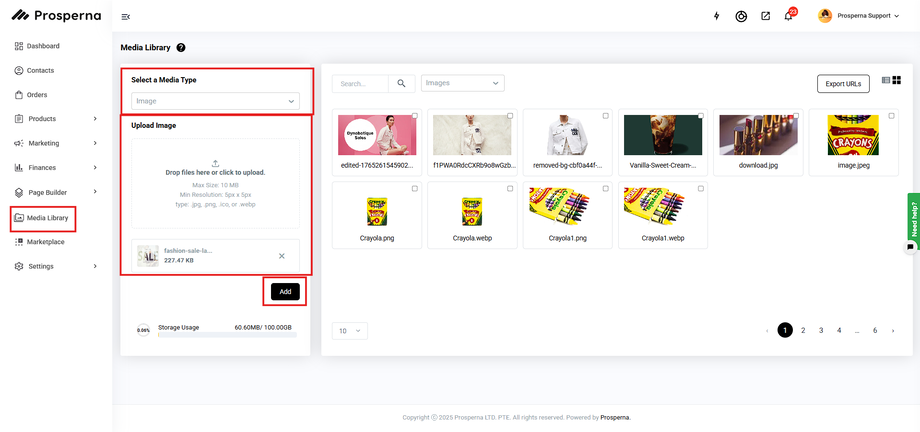Expand the Finances submenu chevron
Viewport: 920px width, 432px height.
(x=95, y=167)
